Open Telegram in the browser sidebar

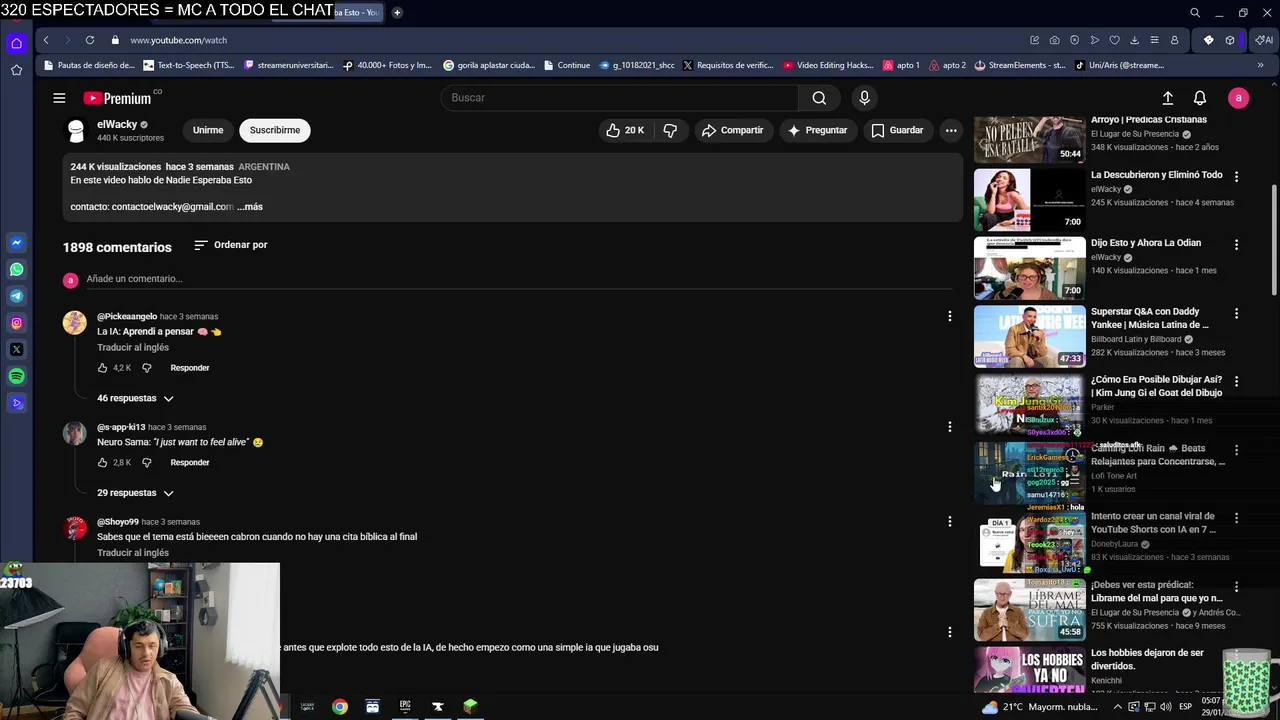pyautogui.click(x=16, y=296)
